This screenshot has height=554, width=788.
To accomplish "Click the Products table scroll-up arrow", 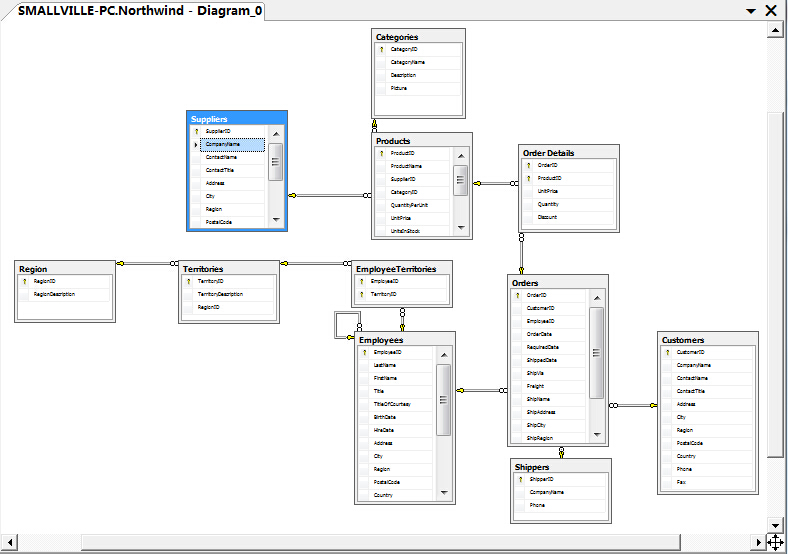I will point(461,156).
